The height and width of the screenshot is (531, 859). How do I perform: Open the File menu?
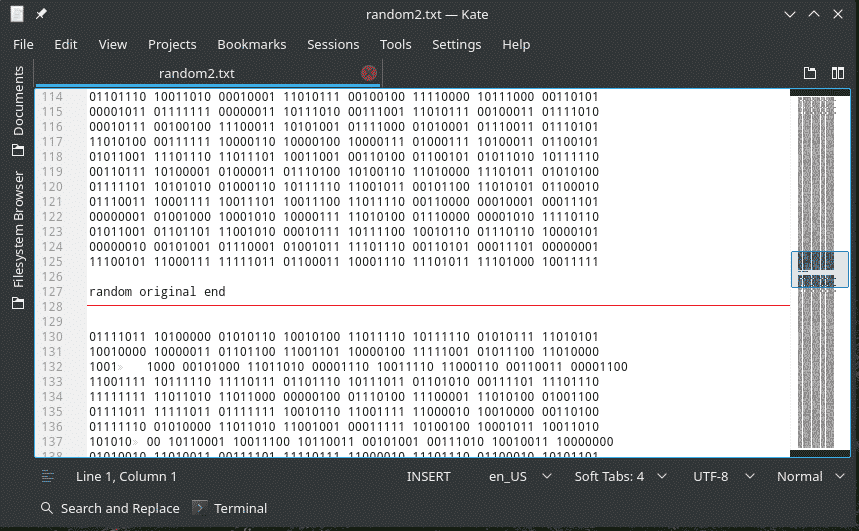point(23,44)
